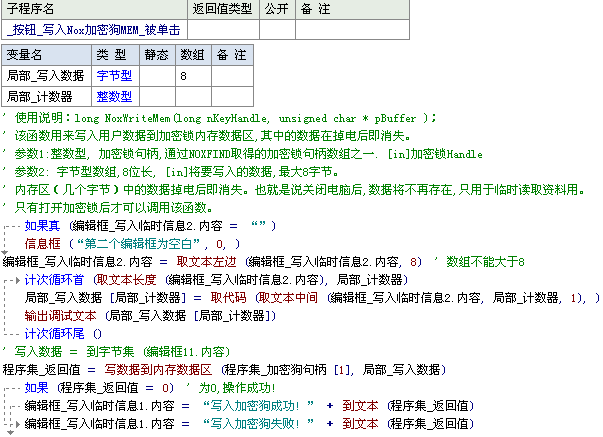Open the 整数型 type cell
Image resolution: width=603 pixels, height=437 pixels.
pyautogui.click(x=113, y=96)
